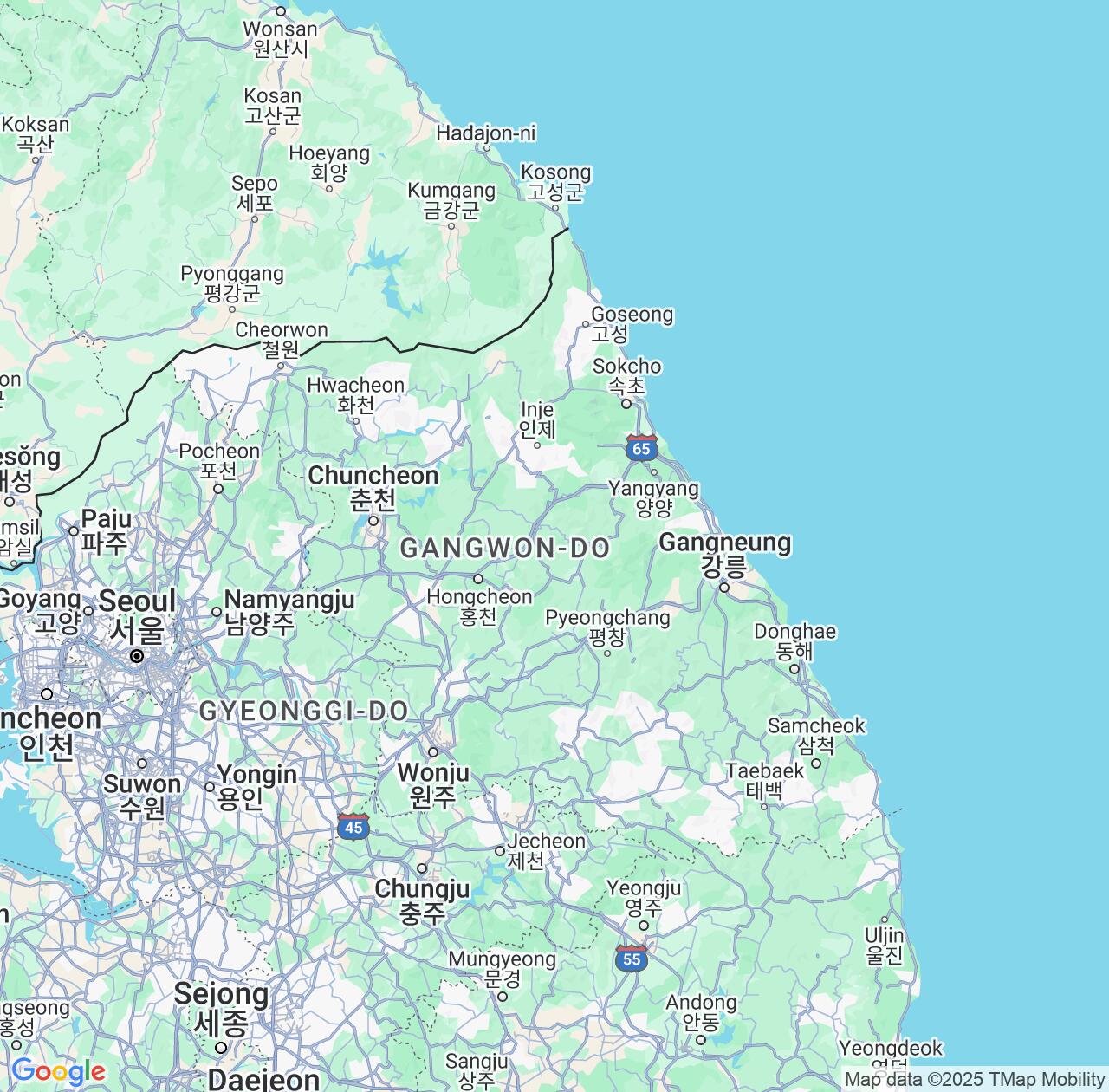This screenshot has width=1109, height=1092.
Task: Click the Kumgang county label
Action: (x=451, y=199)
